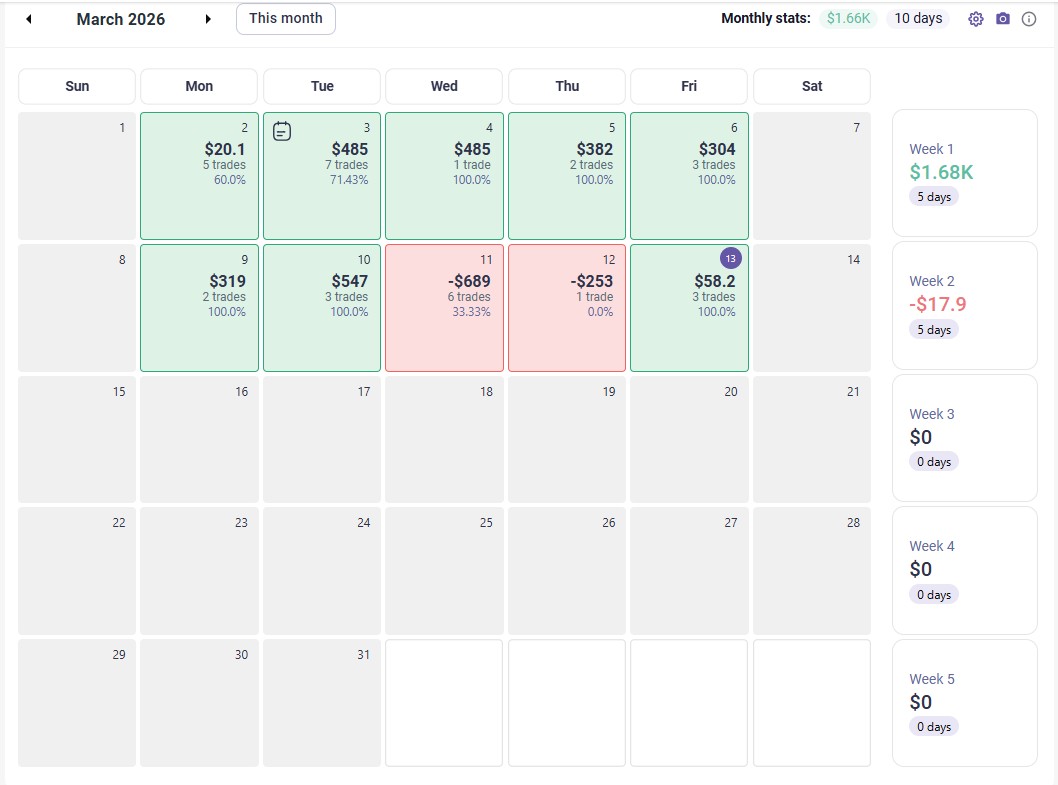Open the Week 1 summary card

pyautogui.click(x=964, y=172)
